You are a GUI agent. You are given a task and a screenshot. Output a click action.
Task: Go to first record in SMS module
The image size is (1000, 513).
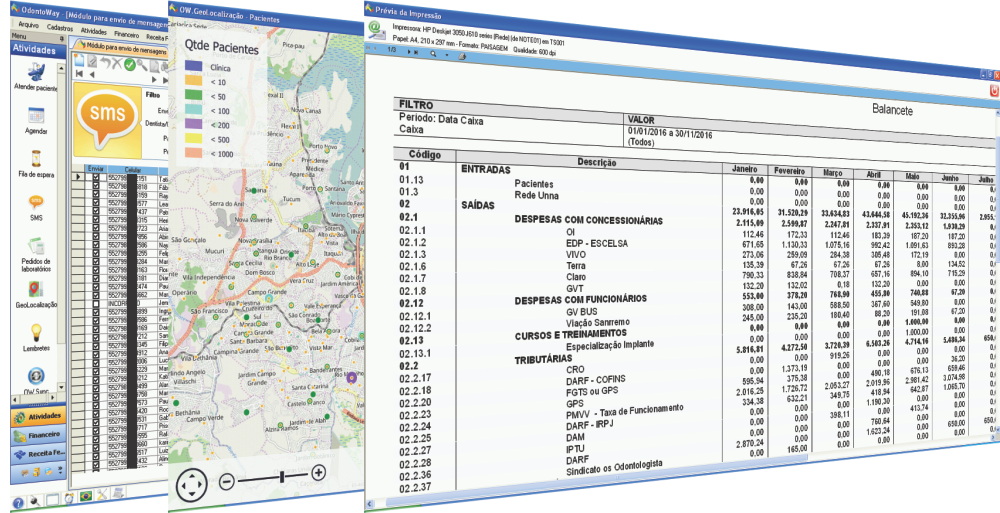point(80,73)
